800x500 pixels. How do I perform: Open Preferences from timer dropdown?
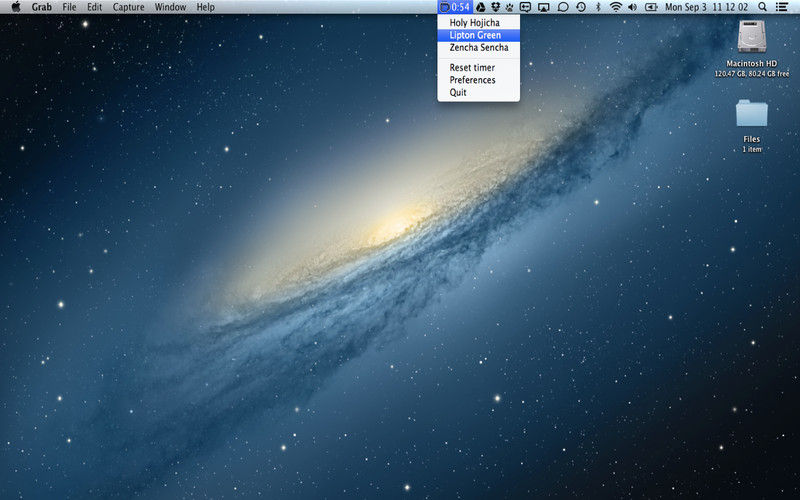pyautogui.click(x=479, y=80)
